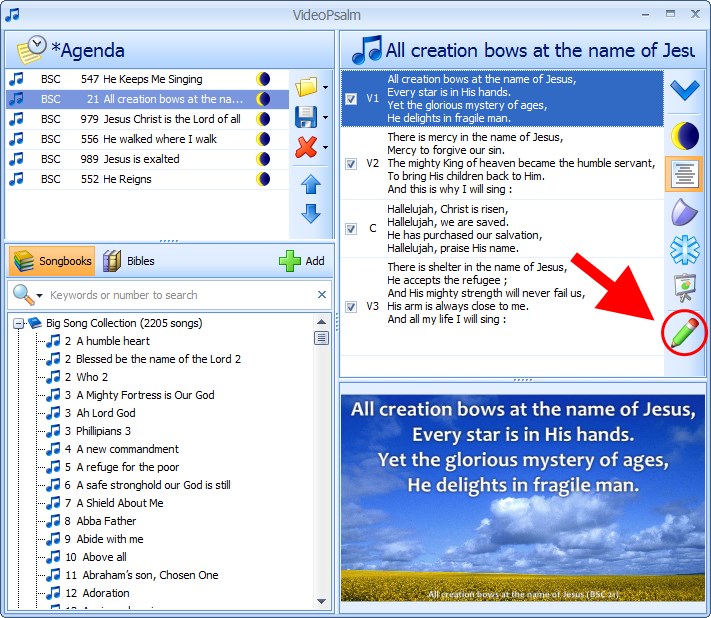Screen dimensions: 711x618
Task: Click the green plus Add icon
Action: click(x=290, y=261)
